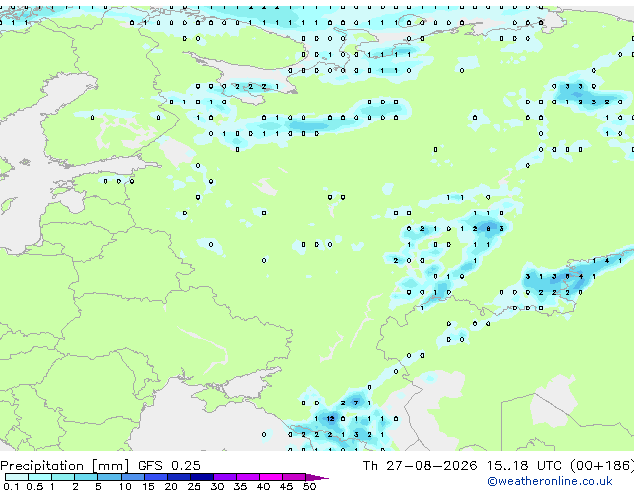Click the 15–20 mm royal-blue legend swatch

(x=155, y=477)
